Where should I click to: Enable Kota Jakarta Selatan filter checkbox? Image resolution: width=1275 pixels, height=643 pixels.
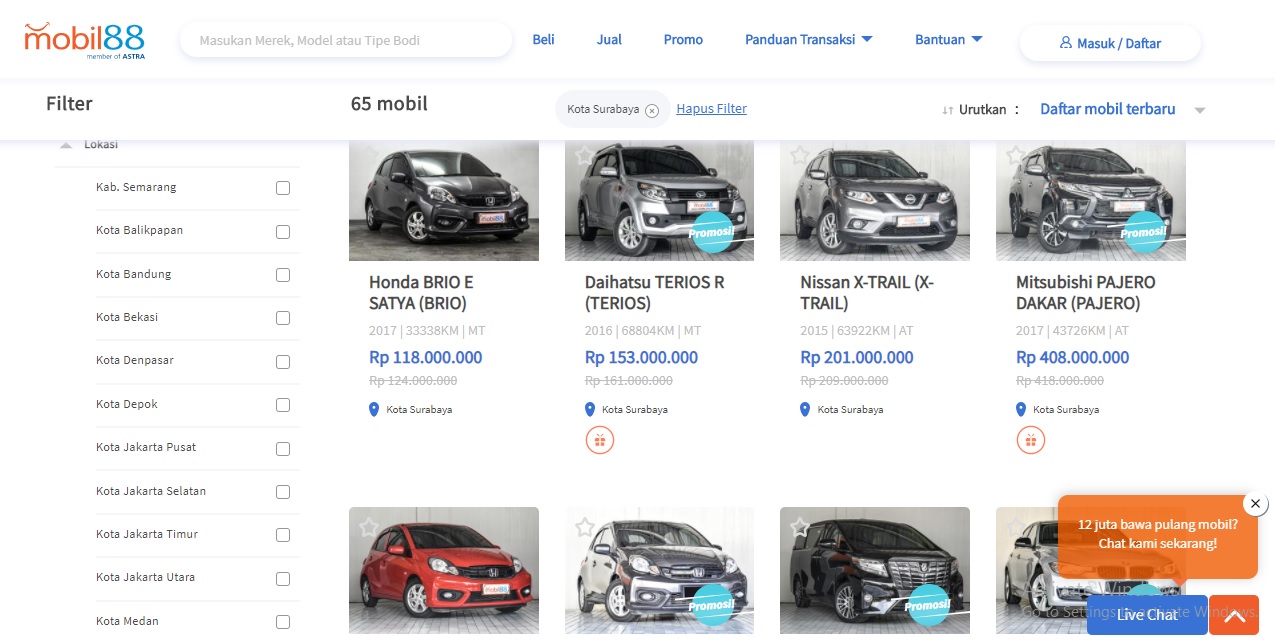click(x=283, y=492)
